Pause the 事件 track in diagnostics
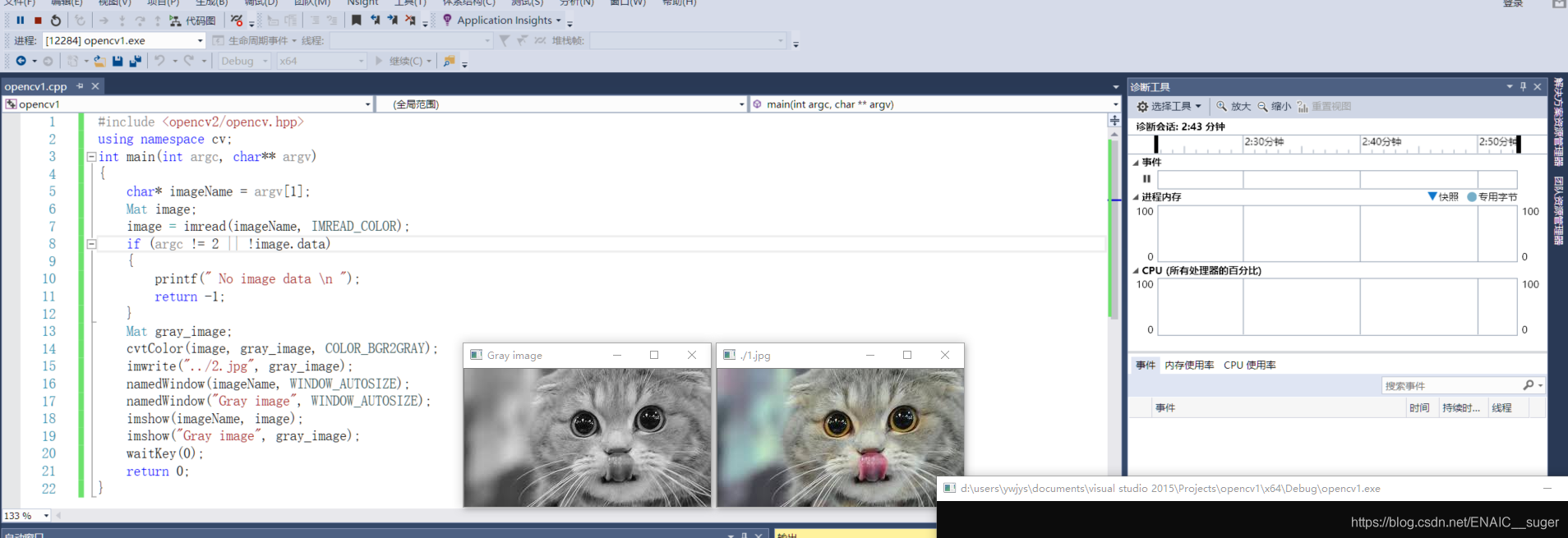 (1146, 178)
